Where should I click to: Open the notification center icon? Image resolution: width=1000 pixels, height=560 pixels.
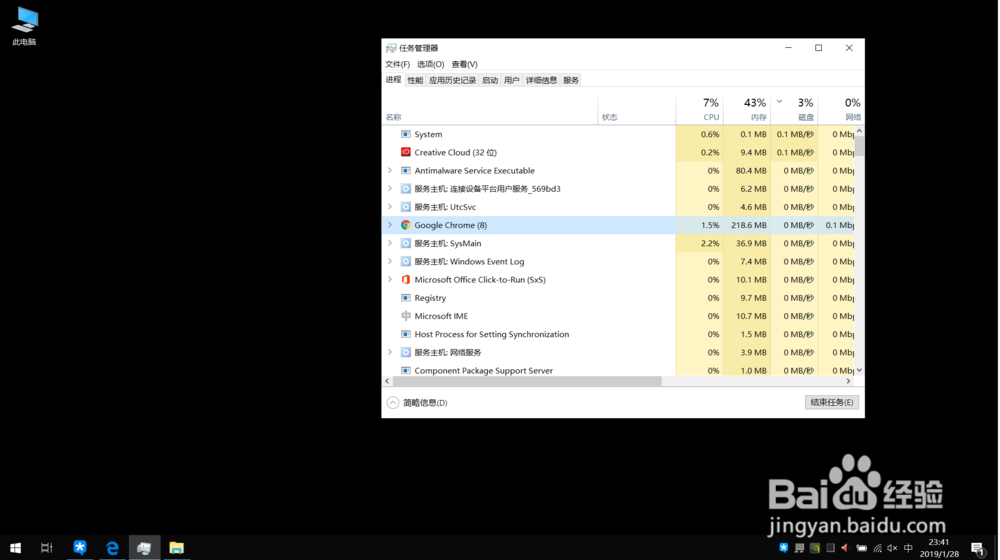(x=978, y=548)
